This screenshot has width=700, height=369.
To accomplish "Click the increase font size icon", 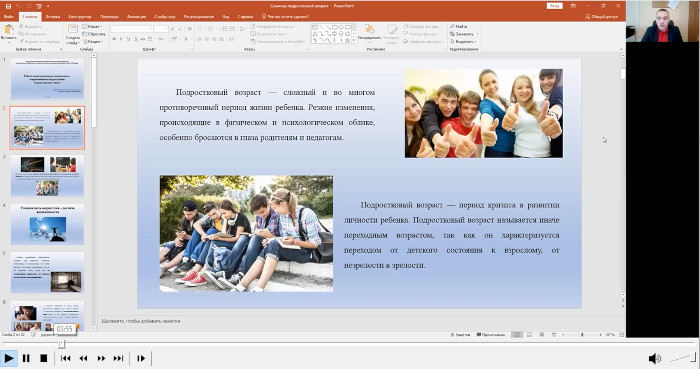I will [x=174, y=29].
